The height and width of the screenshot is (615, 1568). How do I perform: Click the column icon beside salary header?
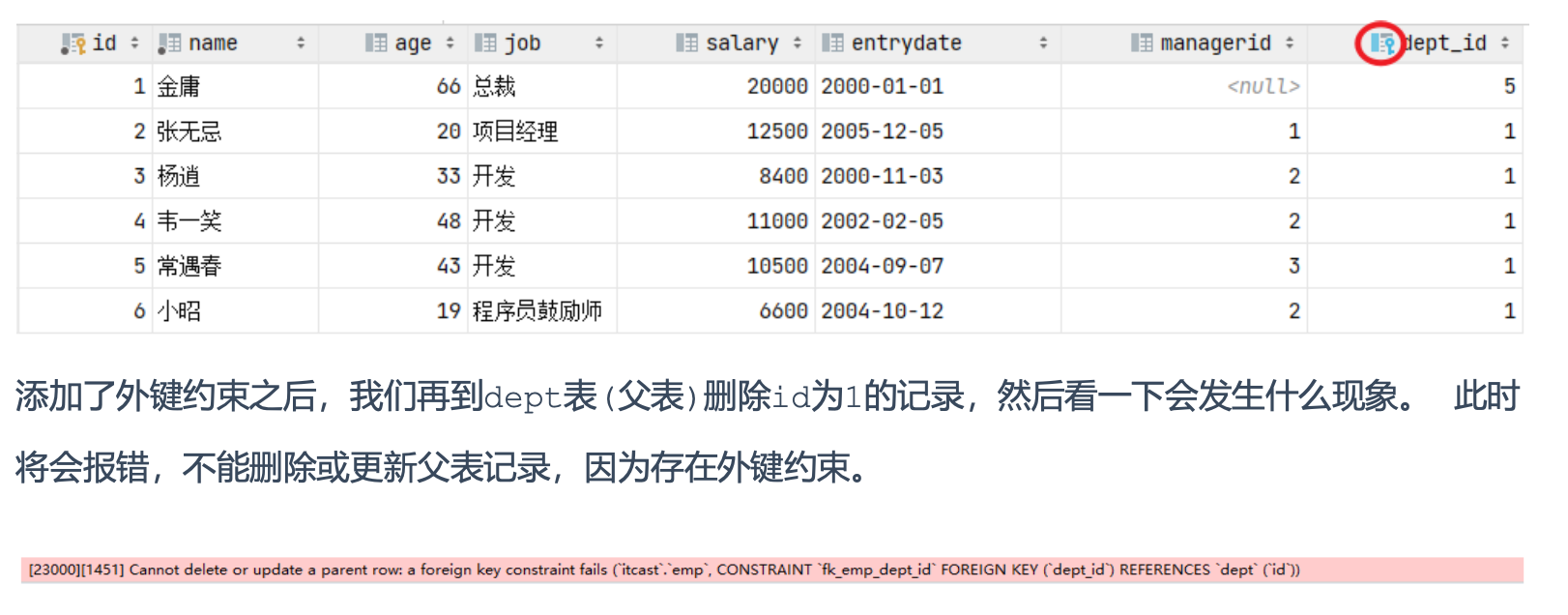686,43
